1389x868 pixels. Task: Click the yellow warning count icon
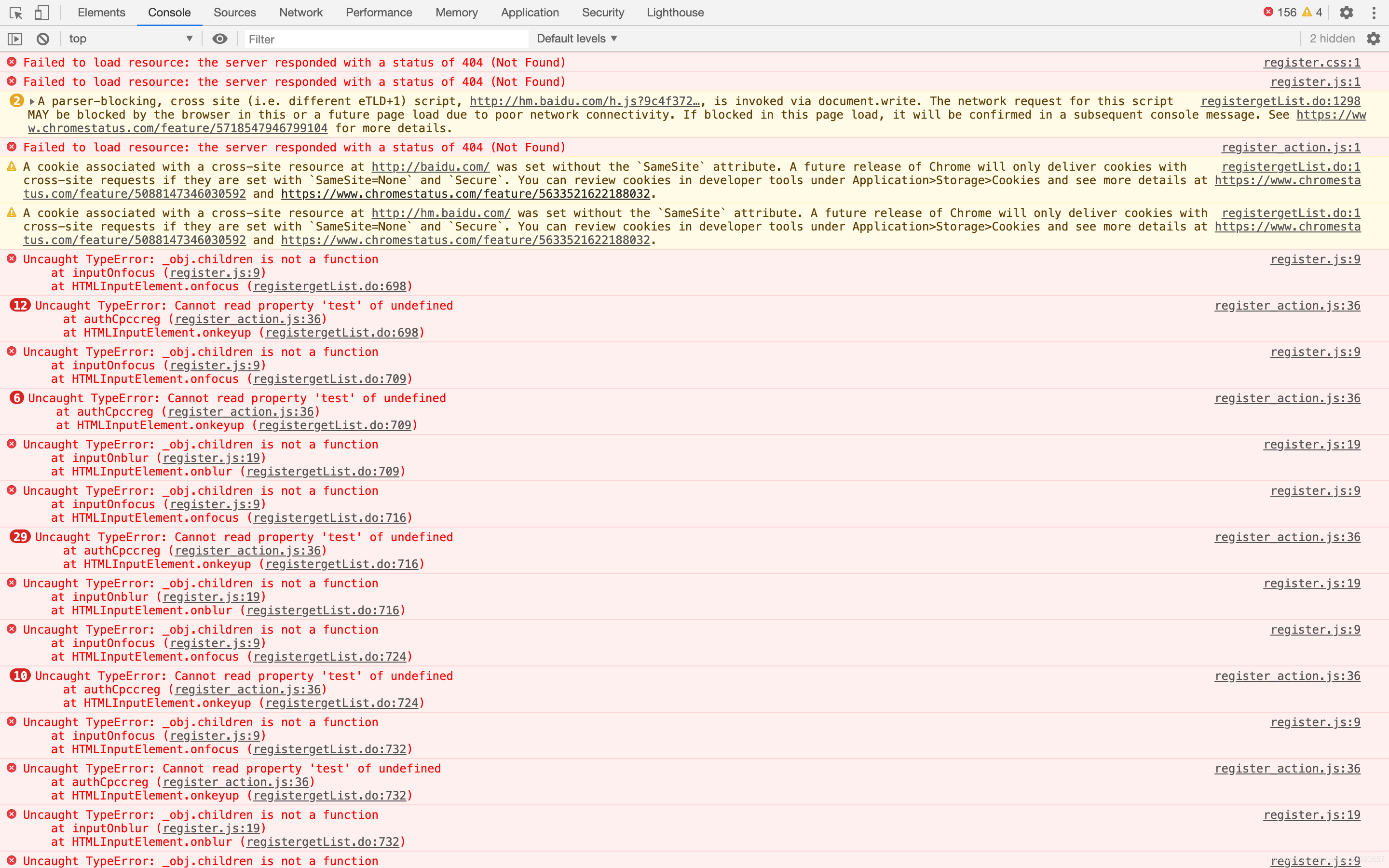1307,12
